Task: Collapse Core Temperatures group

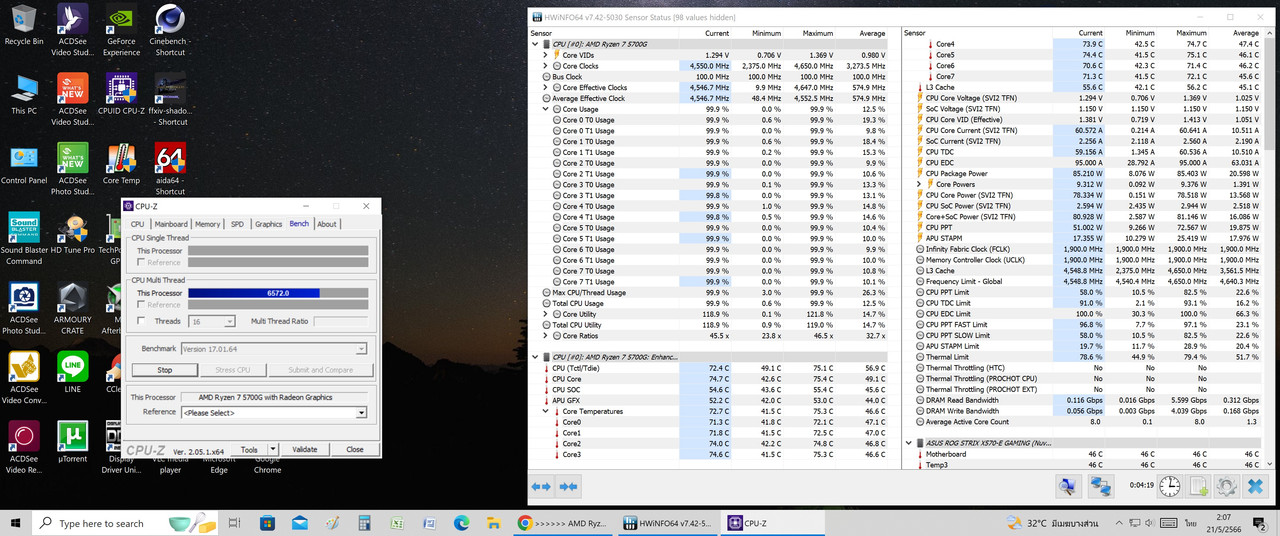Action: (545, 411)
